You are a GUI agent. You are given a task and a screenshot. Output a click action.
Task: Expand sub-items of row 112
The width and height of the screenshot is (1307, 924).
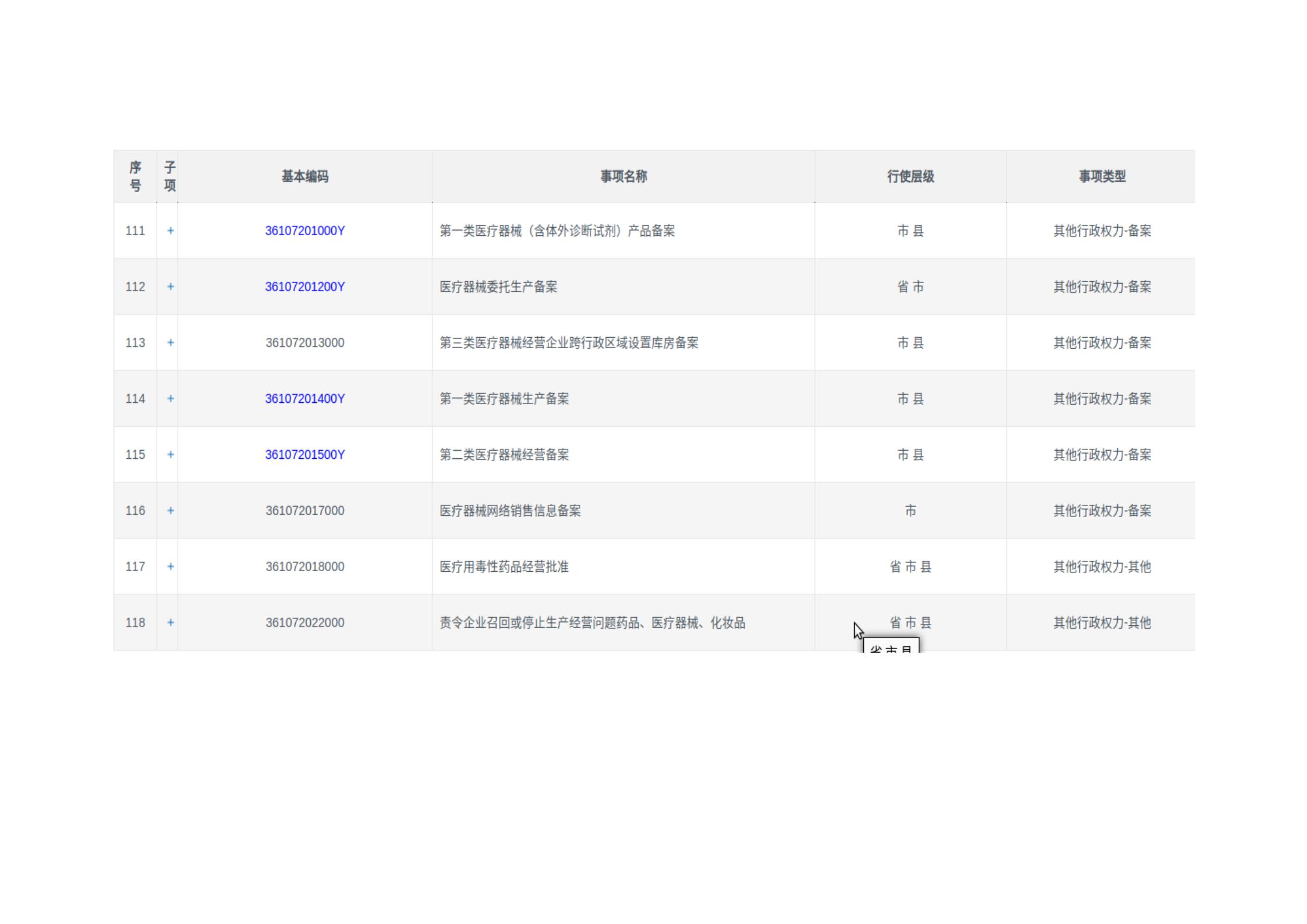coord(170,286)
